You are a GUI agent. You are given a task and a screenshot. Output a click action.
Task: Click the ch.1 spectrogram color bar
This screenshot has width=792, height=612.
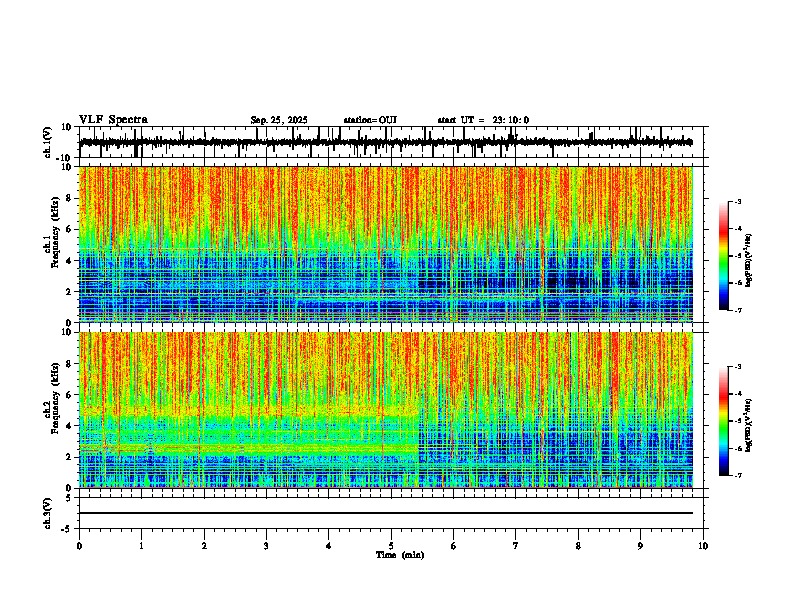click(x=724, y=256)
